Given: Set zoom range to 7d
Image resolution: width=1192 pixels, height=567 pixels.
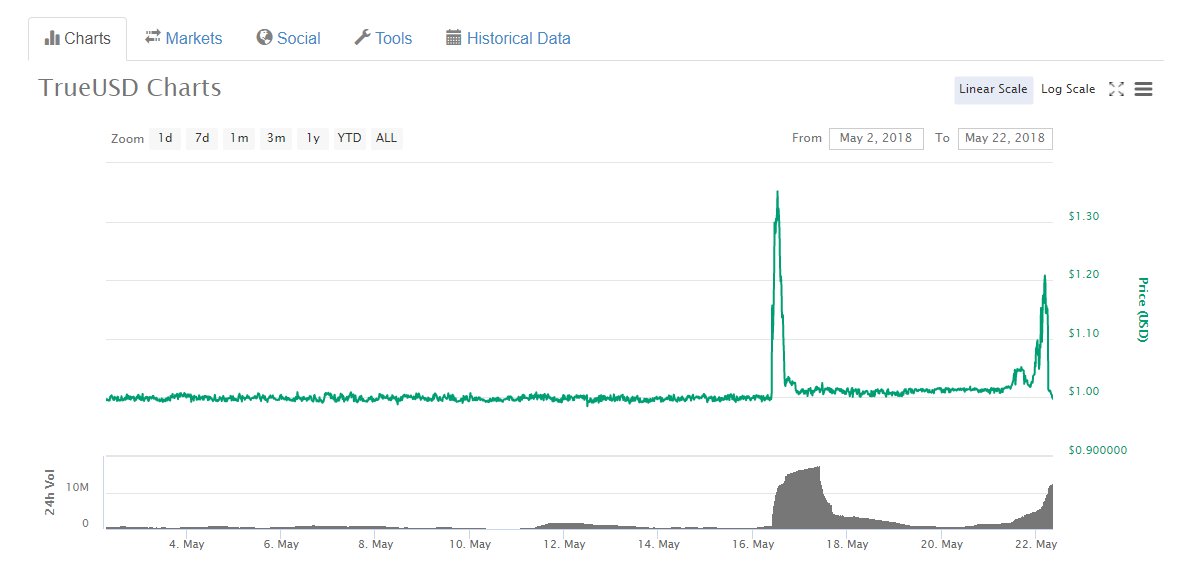Looking at the screenshot, I should 201,138.
